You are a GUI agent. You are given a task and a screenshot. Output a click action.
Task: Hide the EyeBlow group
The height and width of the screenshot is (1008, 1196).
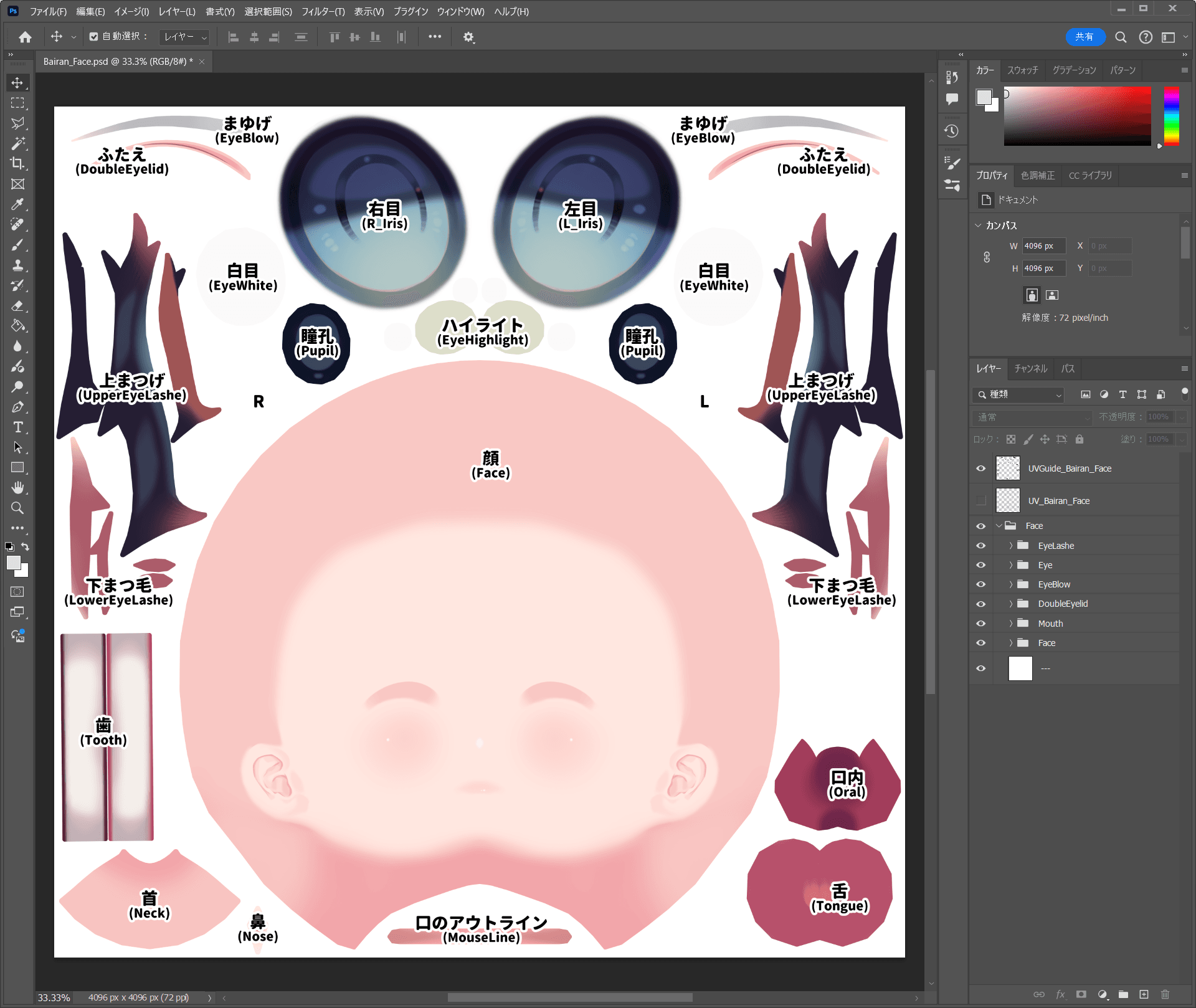(981, 584)
